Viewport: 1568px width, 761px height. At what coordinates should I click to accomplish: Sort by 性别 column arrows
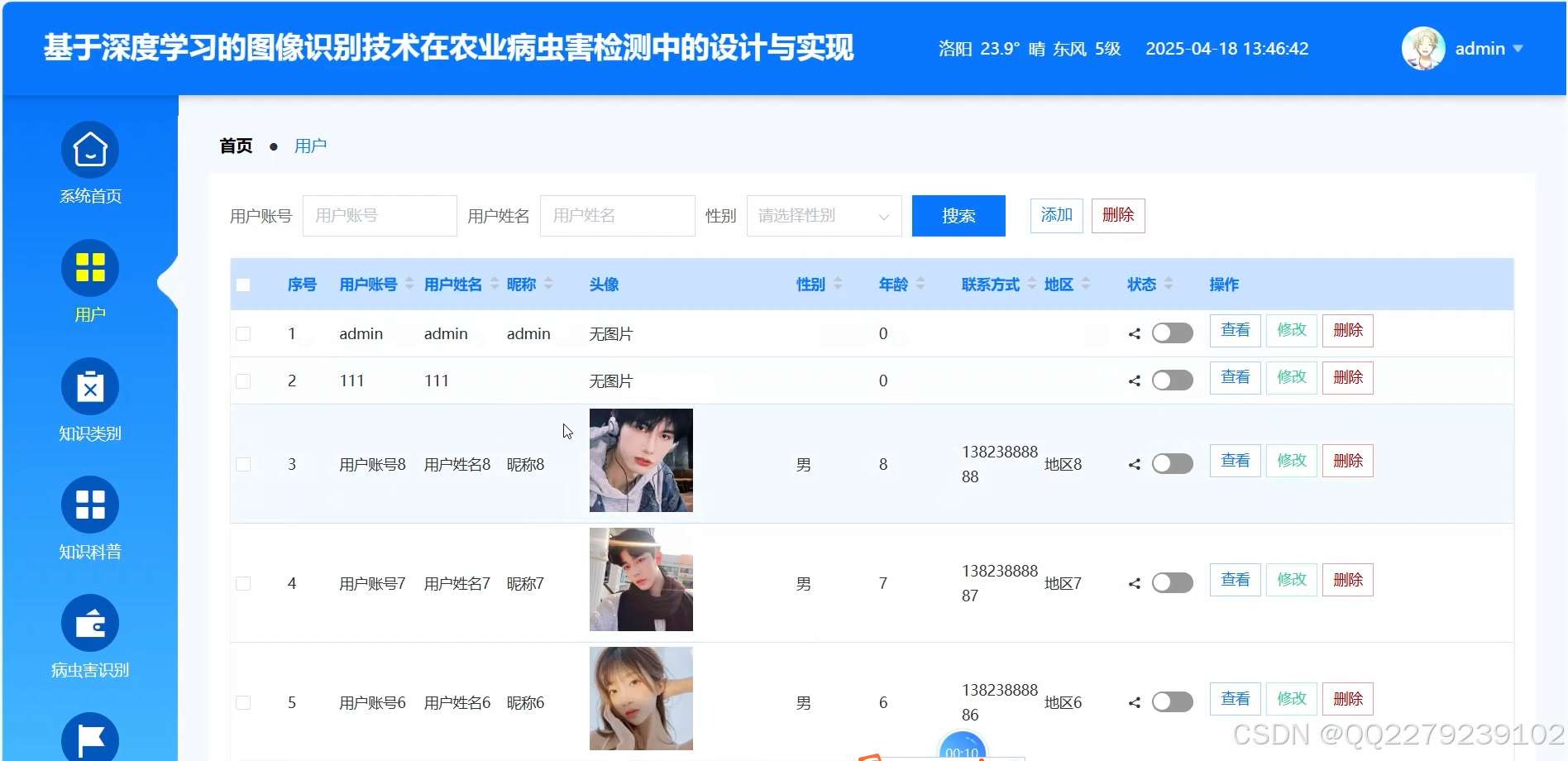click(838, 284)
